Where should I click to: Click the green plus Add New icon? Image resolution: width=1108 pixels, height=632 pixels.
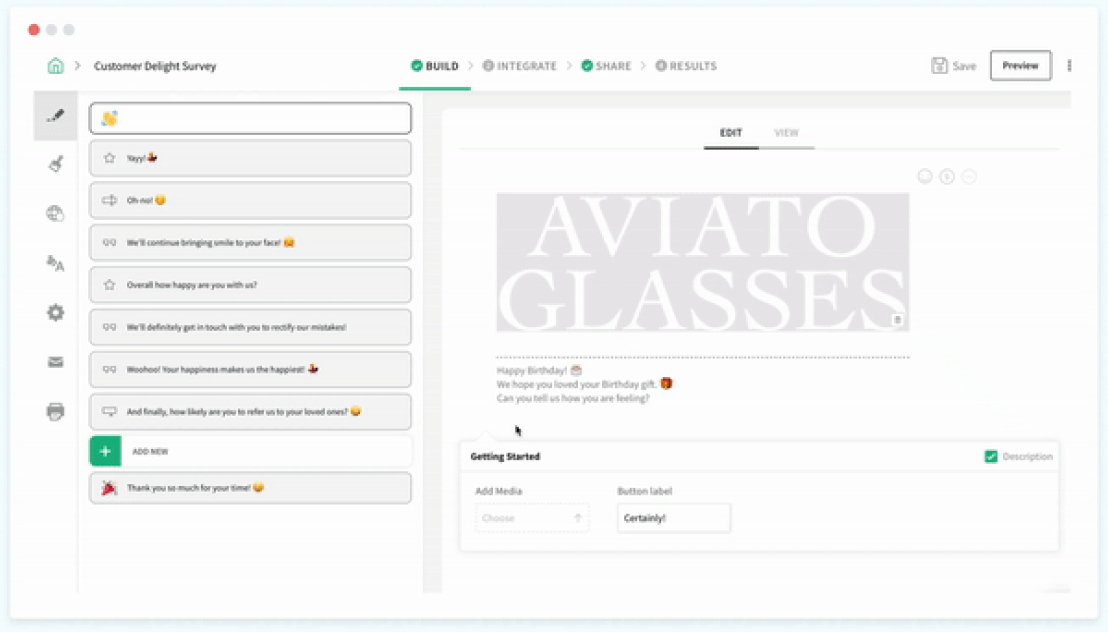pyautogui.click(x=105, y=451)
